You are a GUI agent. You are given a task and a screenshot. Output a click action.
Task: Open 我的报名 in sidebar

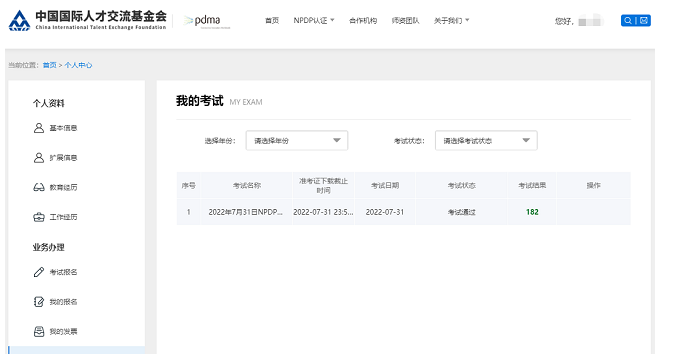pos(63,302)
